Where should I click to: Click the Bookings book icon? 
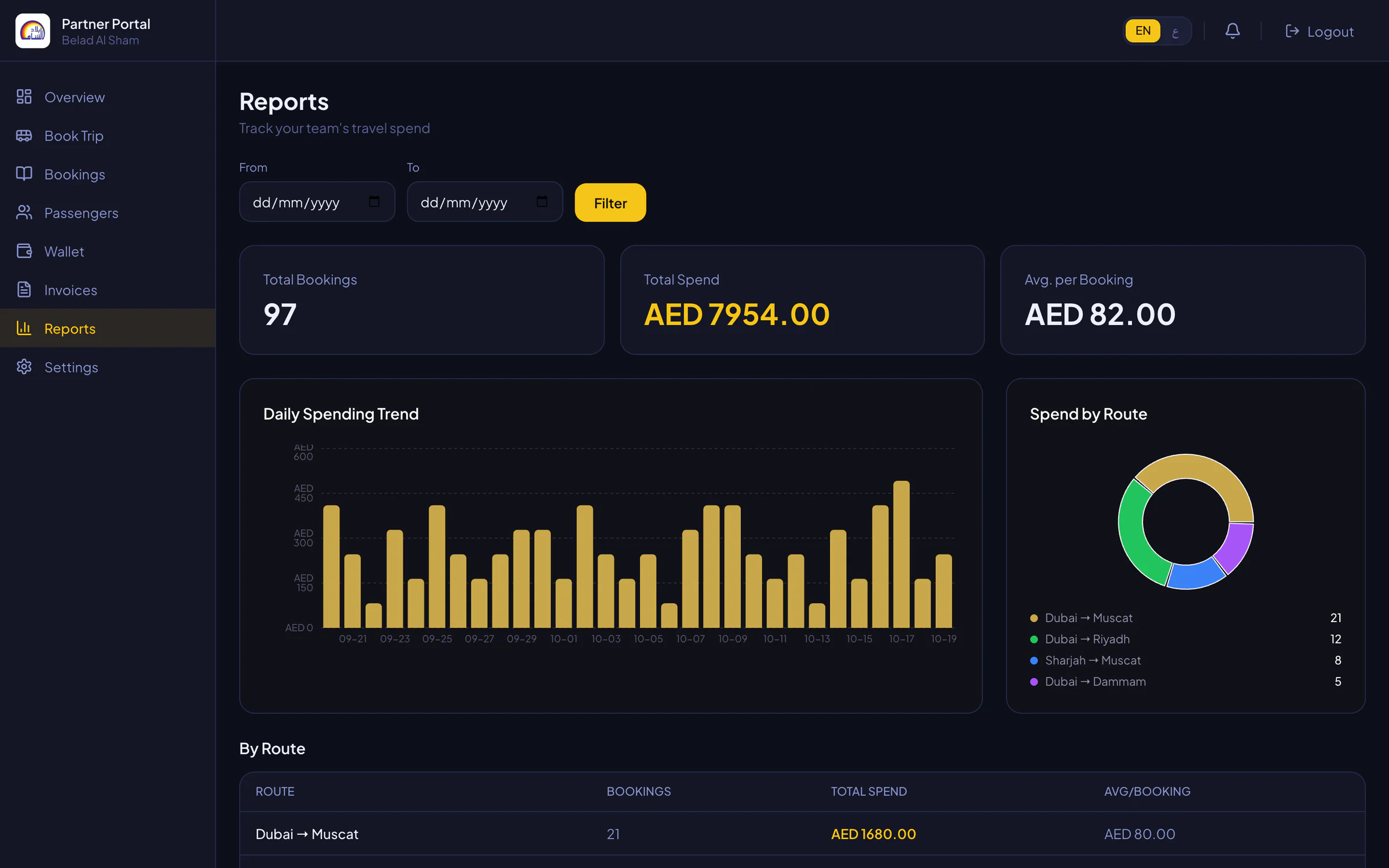[24, 174]
